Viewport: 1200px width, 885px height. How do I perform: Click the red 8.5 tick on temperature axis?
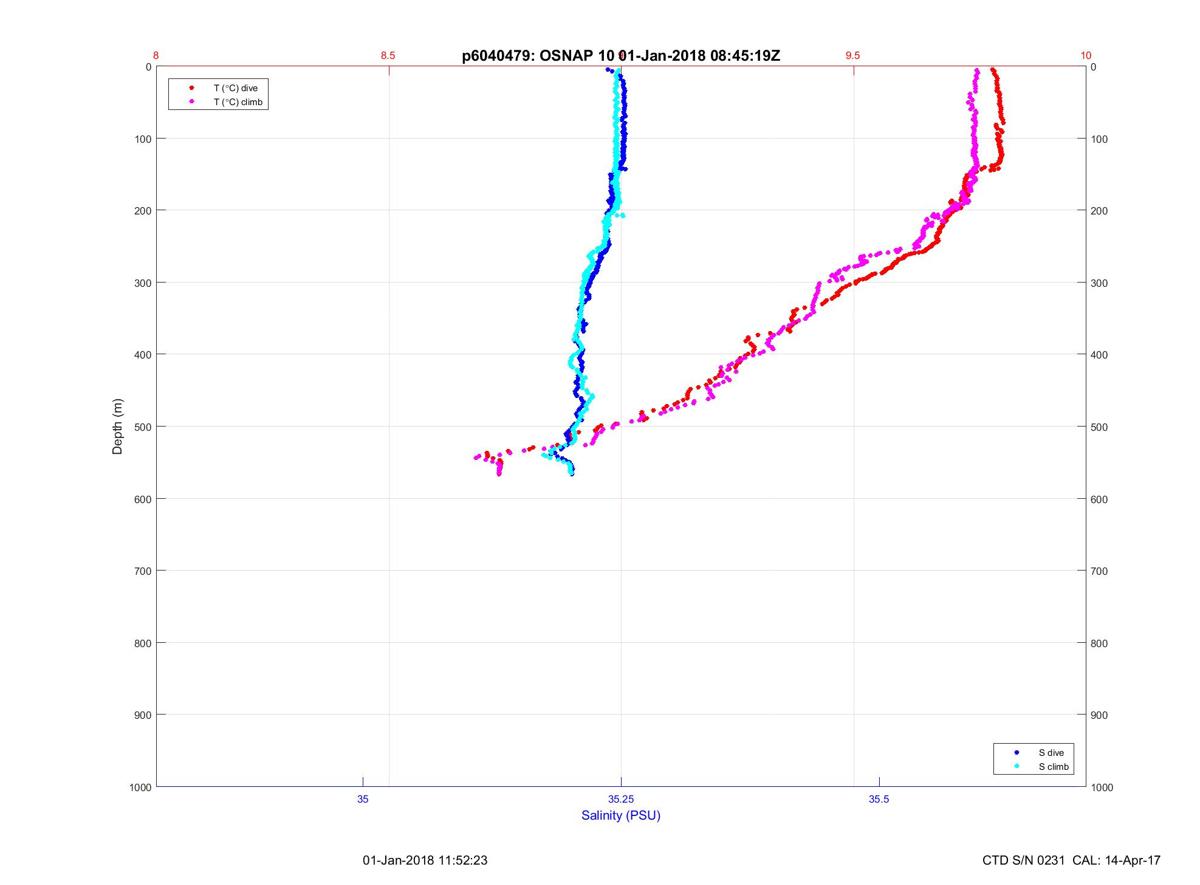(x=388, y=56)
